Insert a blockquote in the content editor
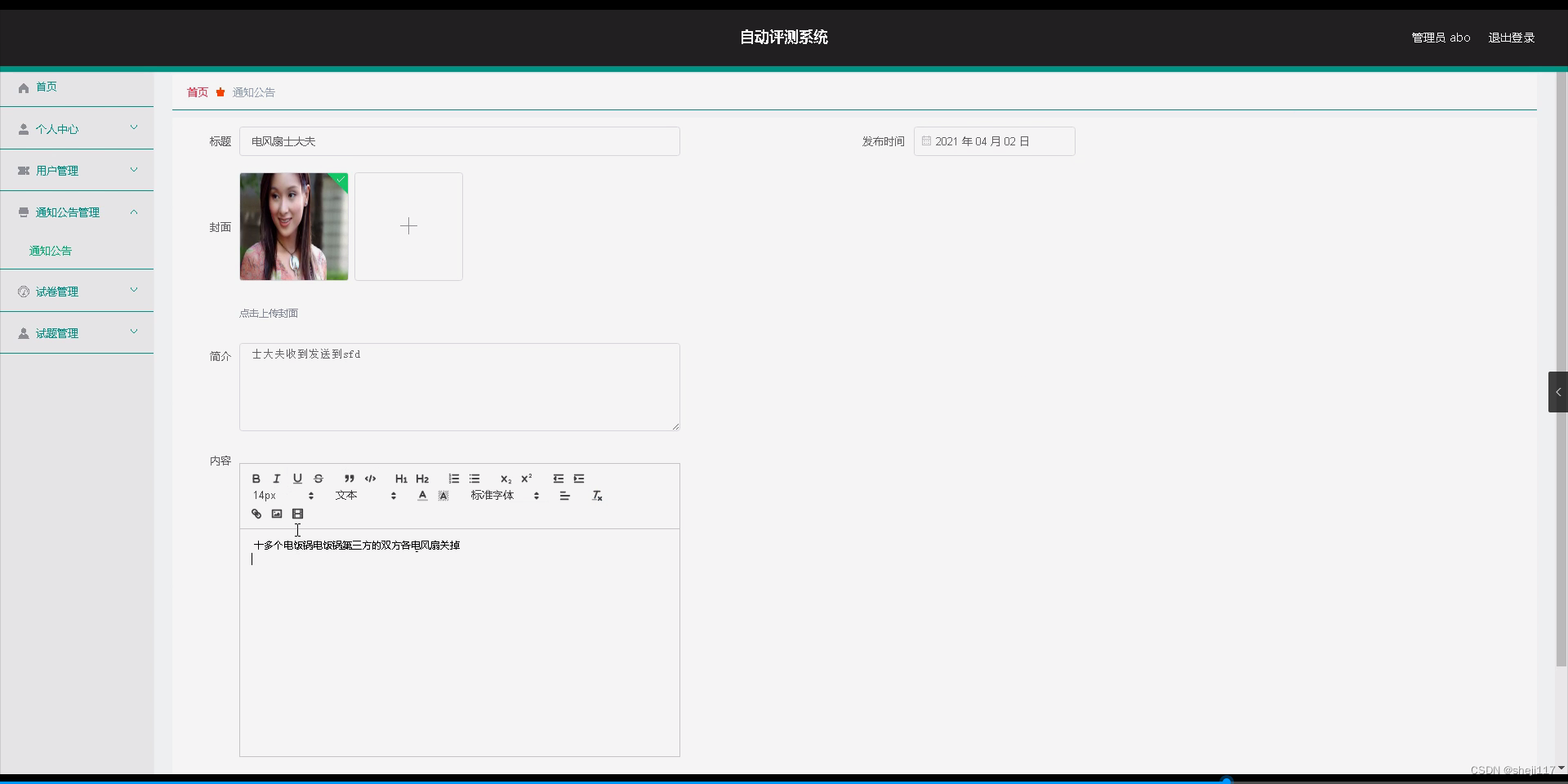The image size is (1568, 784). [349, 479]
